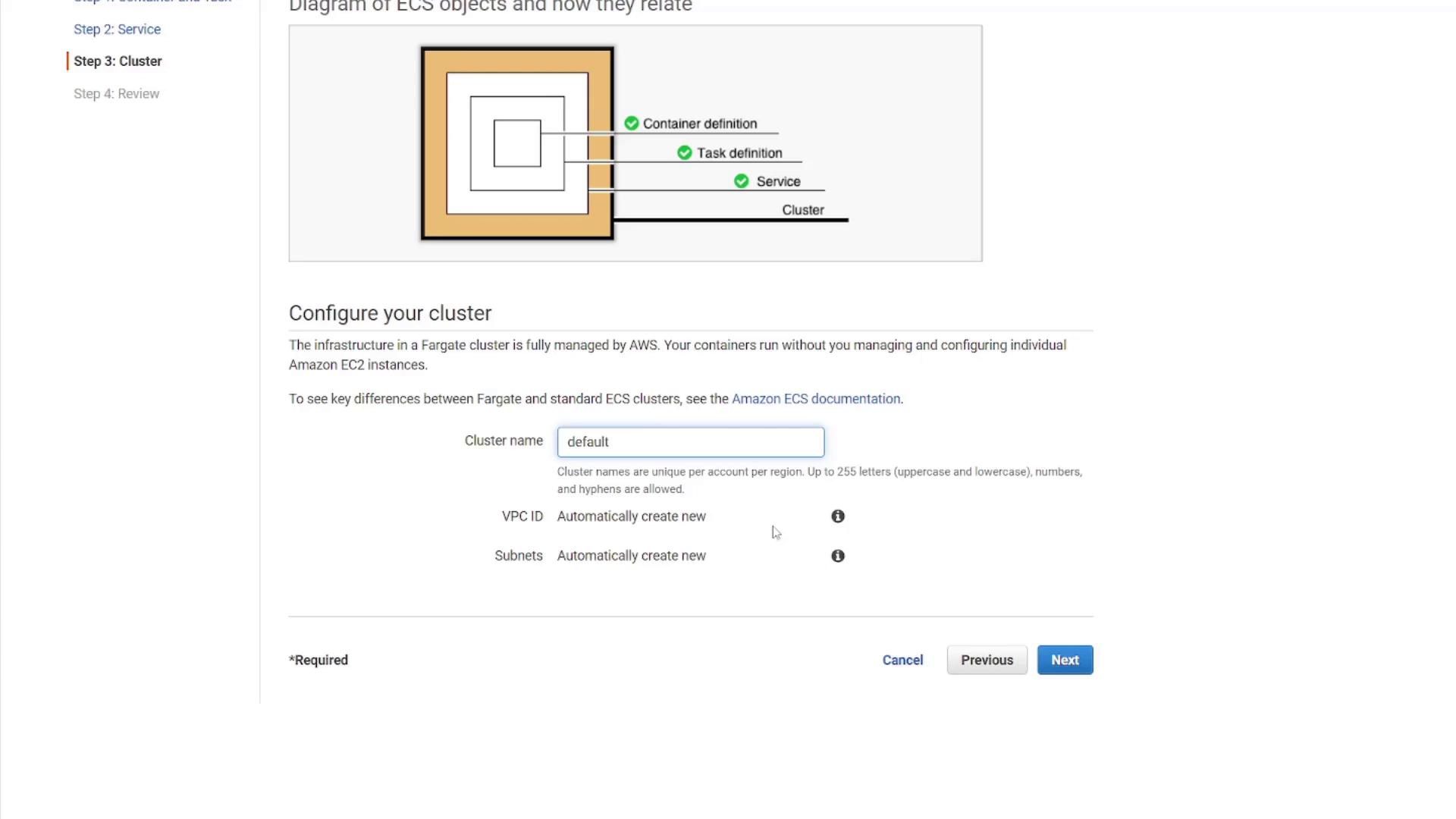1456x819 pixels.
Task: Select Step 4: Review in sidebar
Action: [116, 94]
